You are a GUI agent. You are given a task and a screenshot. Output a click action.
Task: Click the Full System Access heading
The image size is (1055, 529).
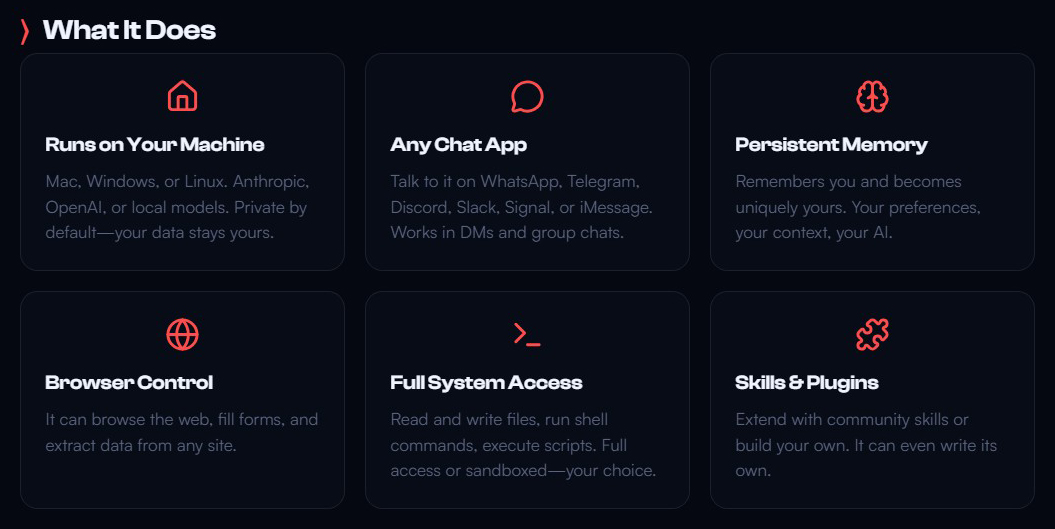pyautogui.click(x=486, y=382)
